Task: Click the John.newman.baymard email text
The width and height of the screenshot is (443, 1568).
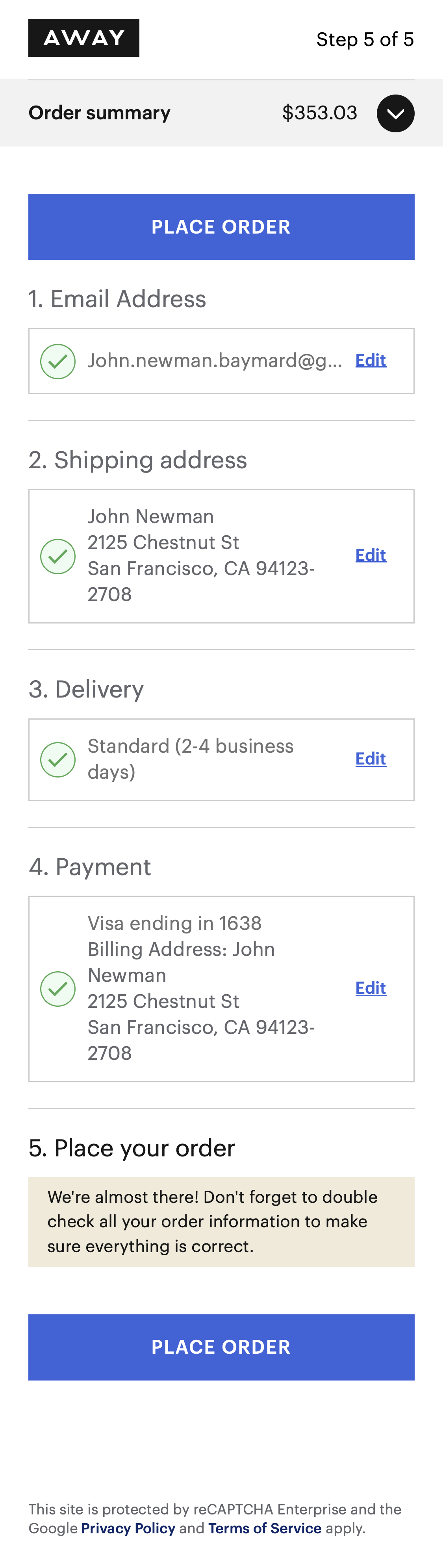Action: (214, 360)
